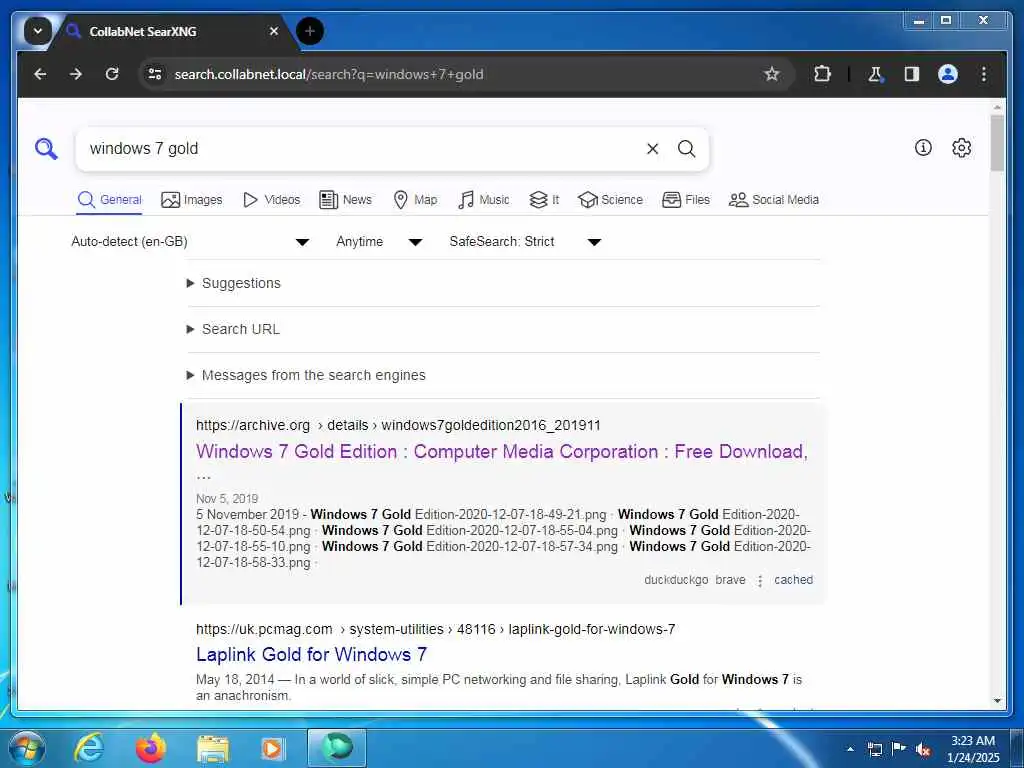1024x768 pixels.
Task: Switch to the Files tab
Action: coord(686,200)
